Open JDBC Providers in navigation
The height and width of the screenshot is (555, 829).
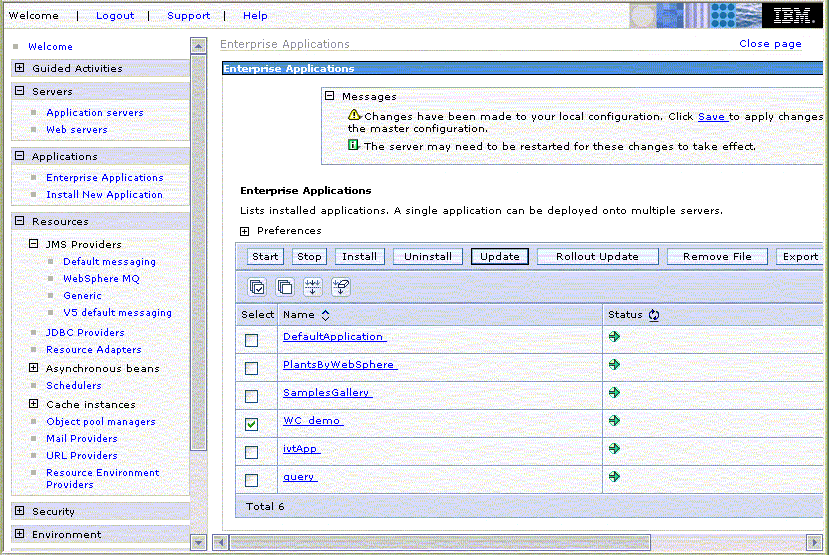coord(85,332)
